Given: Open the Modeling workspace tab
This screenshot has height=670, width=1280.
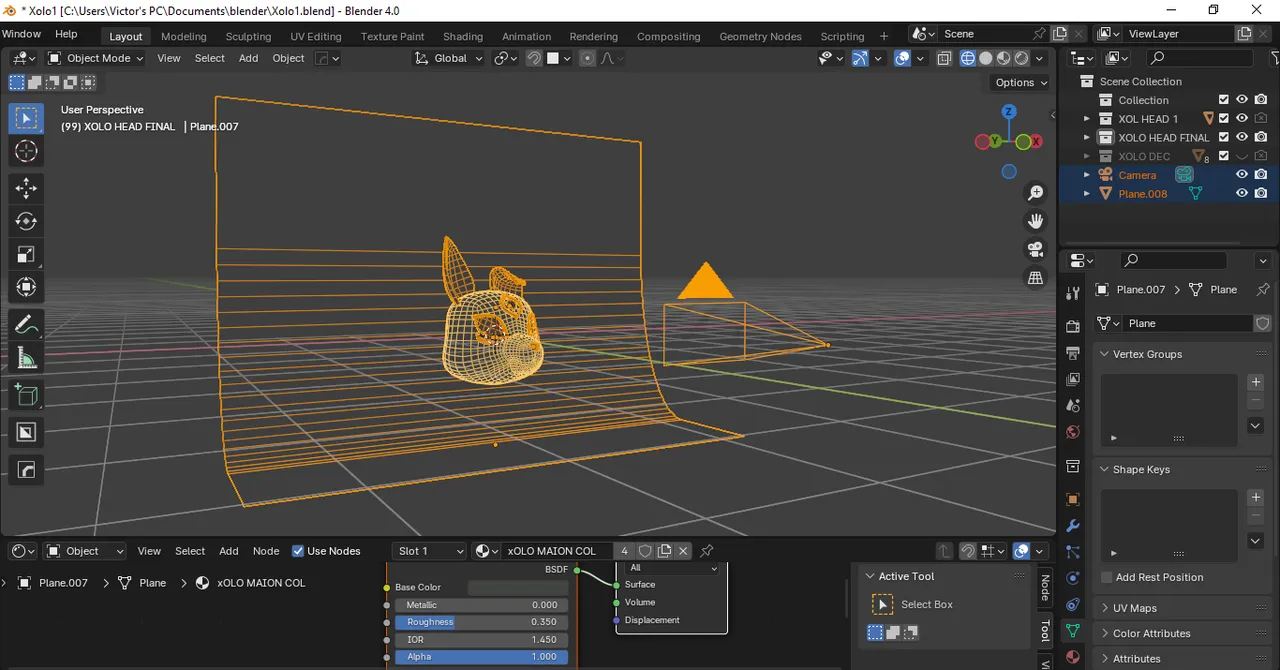Looking at the screenshot, I should coord(183,36).
